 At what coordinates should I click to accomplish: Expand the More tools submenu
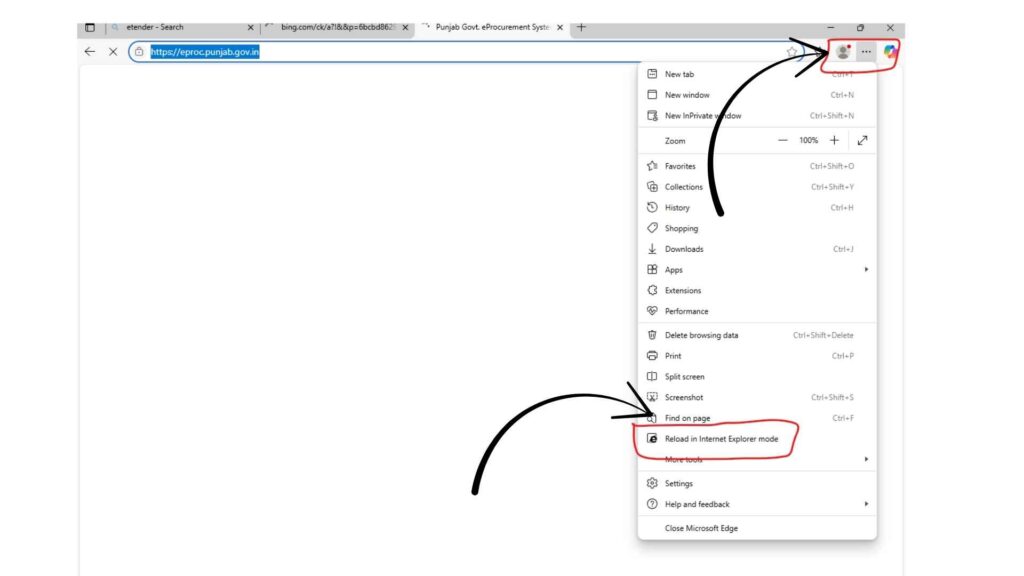757,460
